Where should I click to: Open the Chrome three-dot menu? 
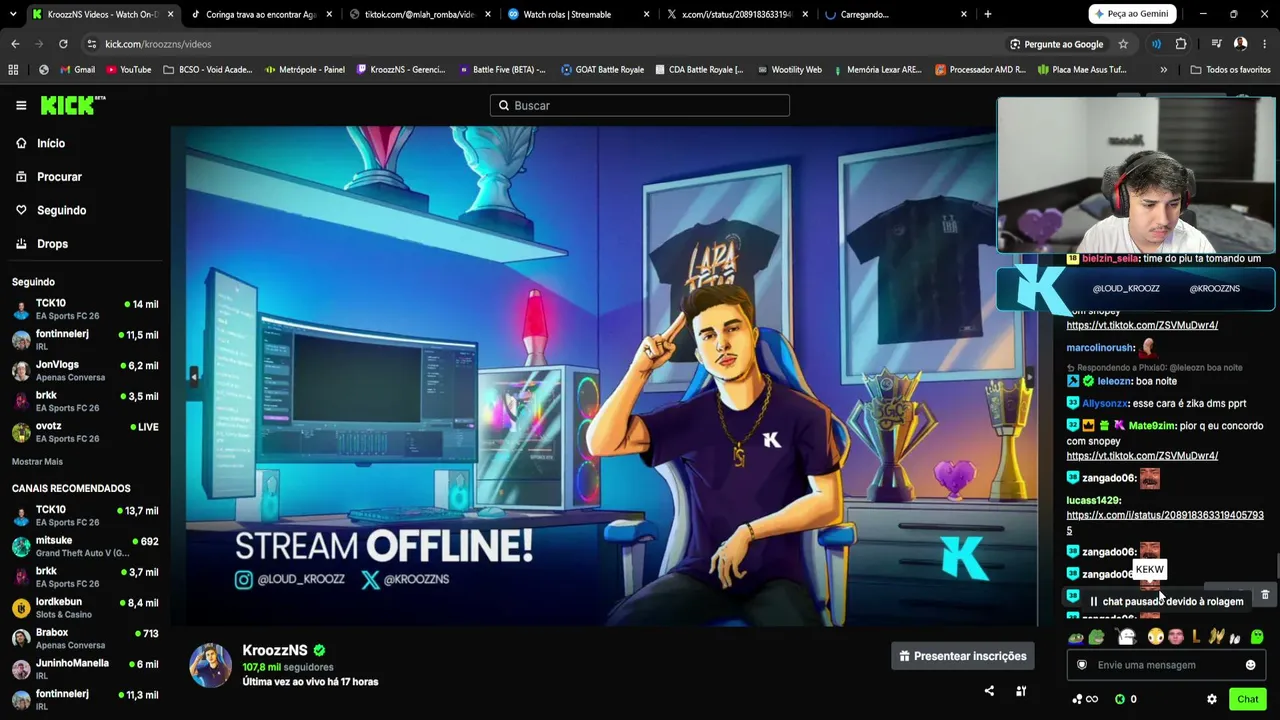[1264, 44]
